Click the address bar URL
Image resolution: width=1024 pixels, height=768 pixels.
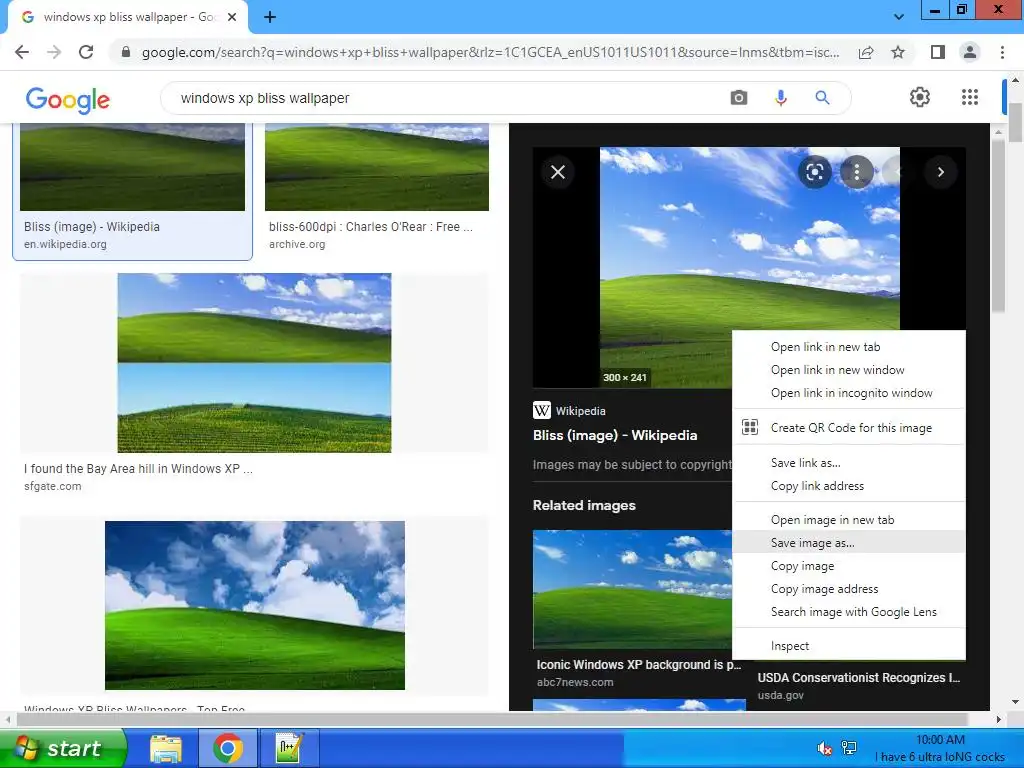click(x=490, y=52)
